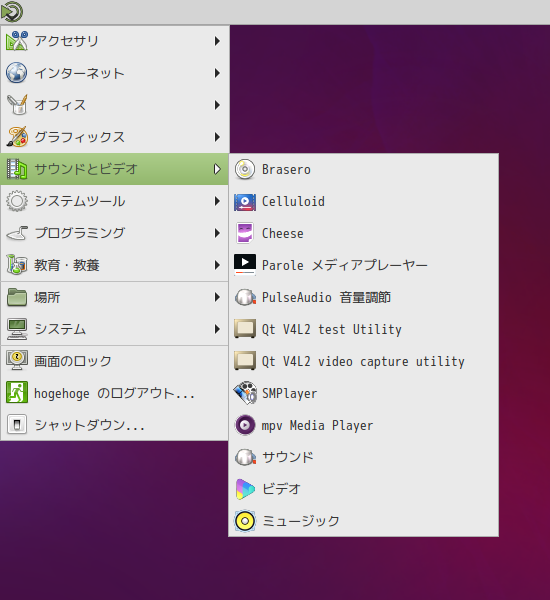
Task: Click the purple Cheese webcam icon
Action: pos(245,233)
